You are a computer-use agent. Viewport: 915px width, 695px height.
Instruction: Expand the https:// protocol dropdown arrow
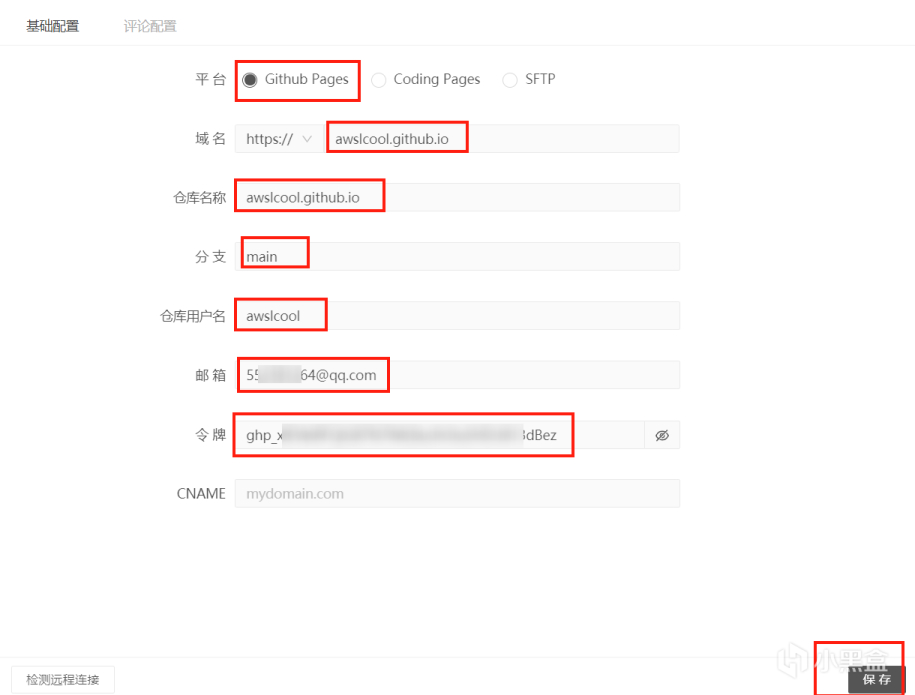(307, 139)
